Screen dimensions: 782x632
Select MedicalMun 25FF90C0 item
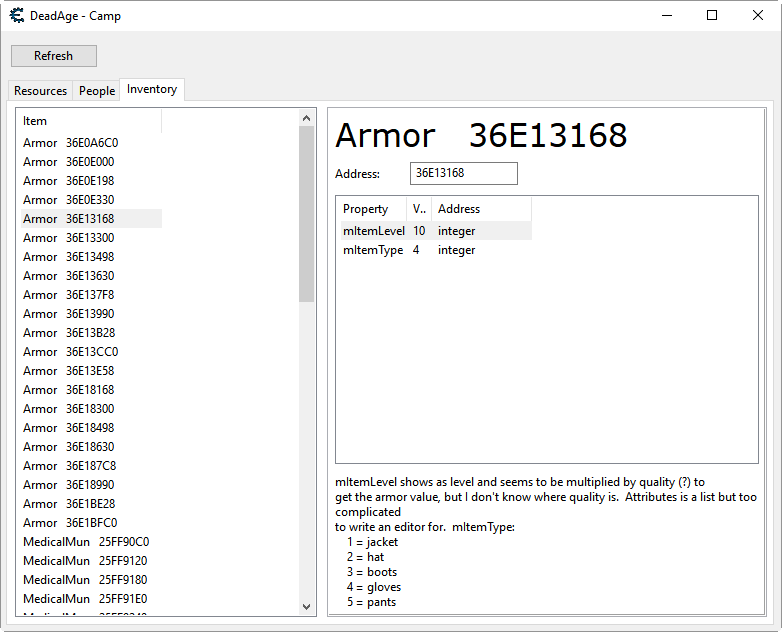[x=85, y=542]
